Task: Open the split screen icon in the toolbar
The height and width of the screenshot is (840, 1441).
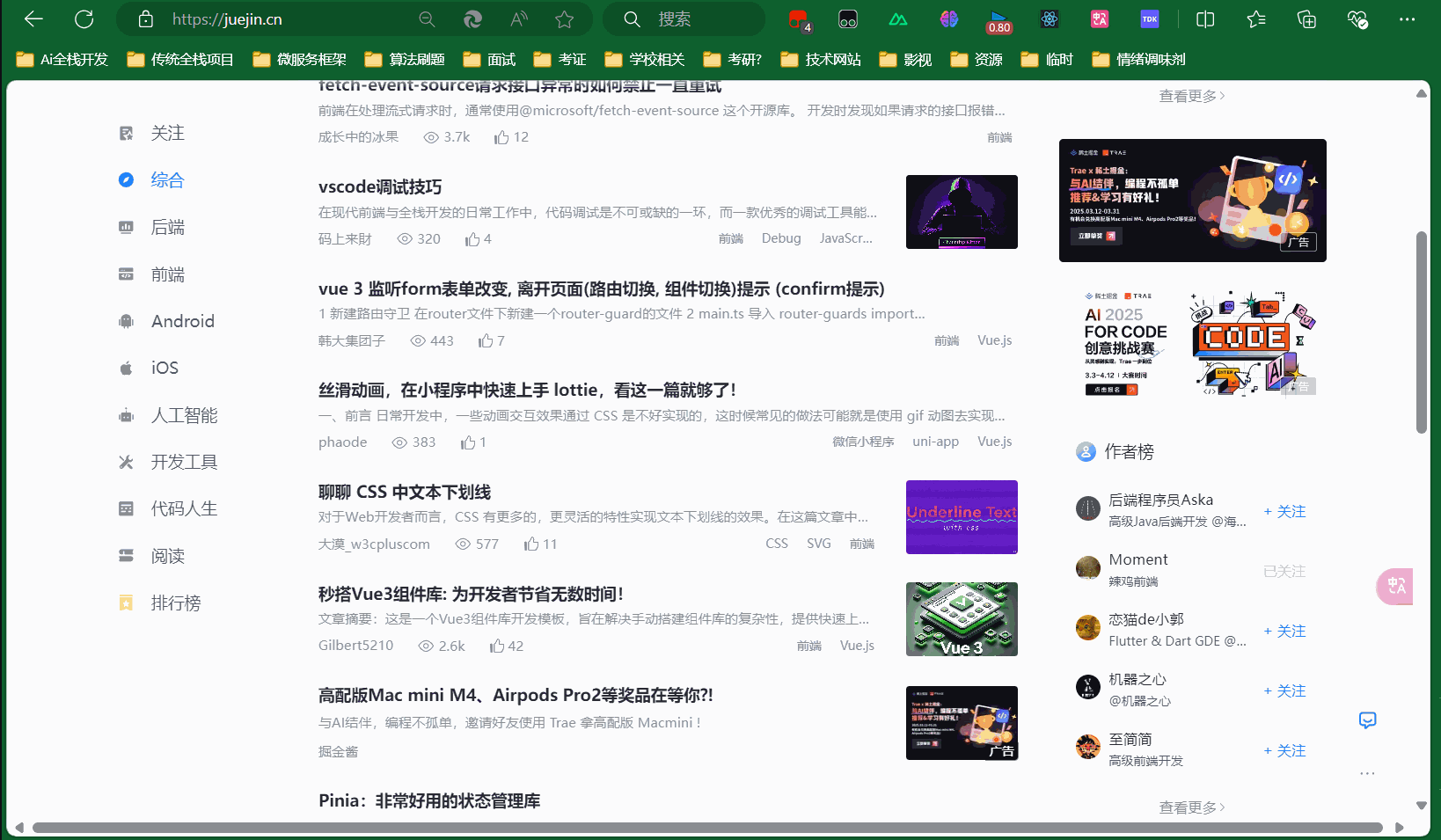Action: click(x=1205, y=18)
